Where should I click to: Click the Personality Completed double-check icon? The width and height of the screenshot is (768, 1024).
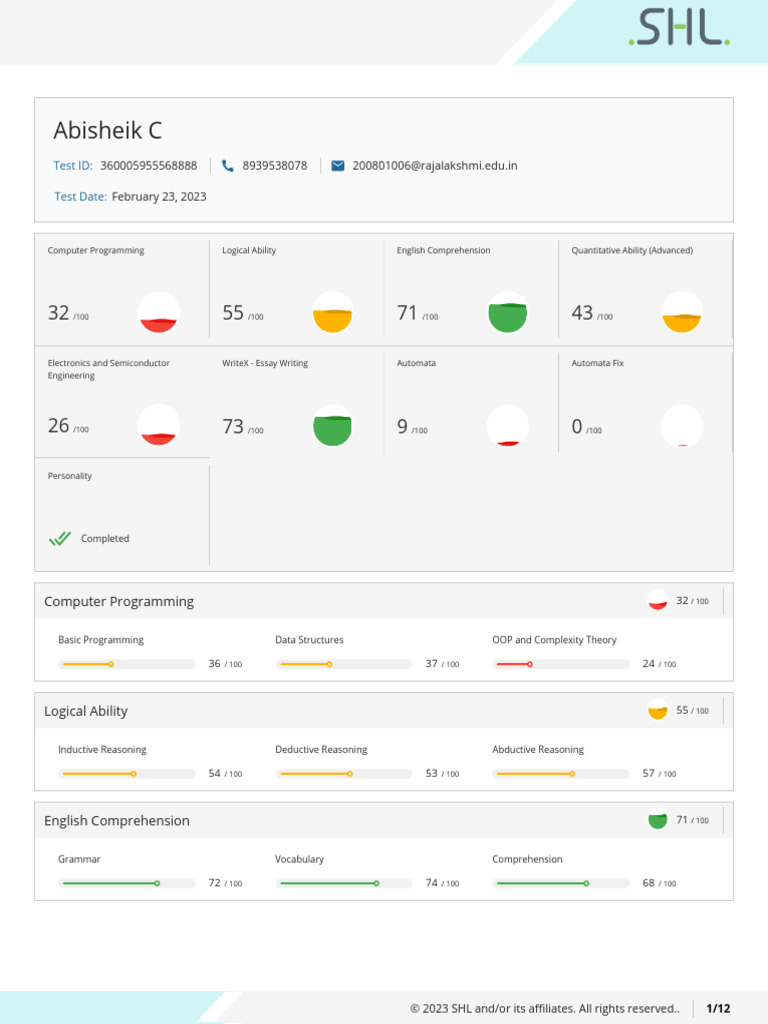60,538
